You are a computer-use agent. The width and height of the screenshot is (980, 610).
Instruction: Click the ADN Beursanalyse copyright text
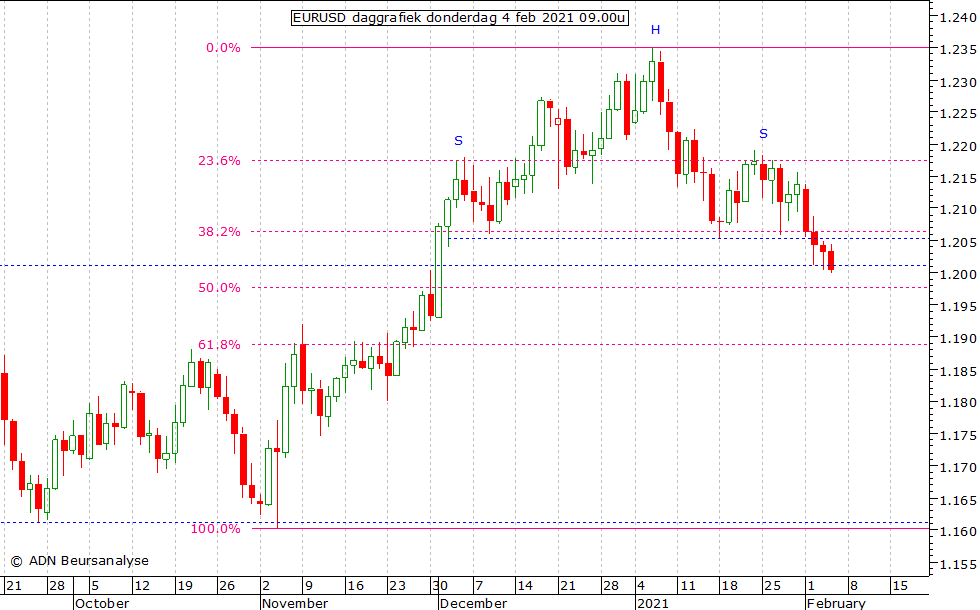79,561
